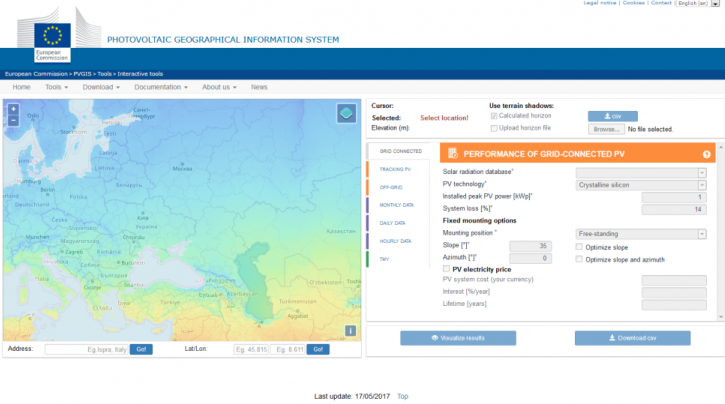Switch to the Tracking PV tab
Viewport: 725px width, 404px height.
tap(396, 169)
